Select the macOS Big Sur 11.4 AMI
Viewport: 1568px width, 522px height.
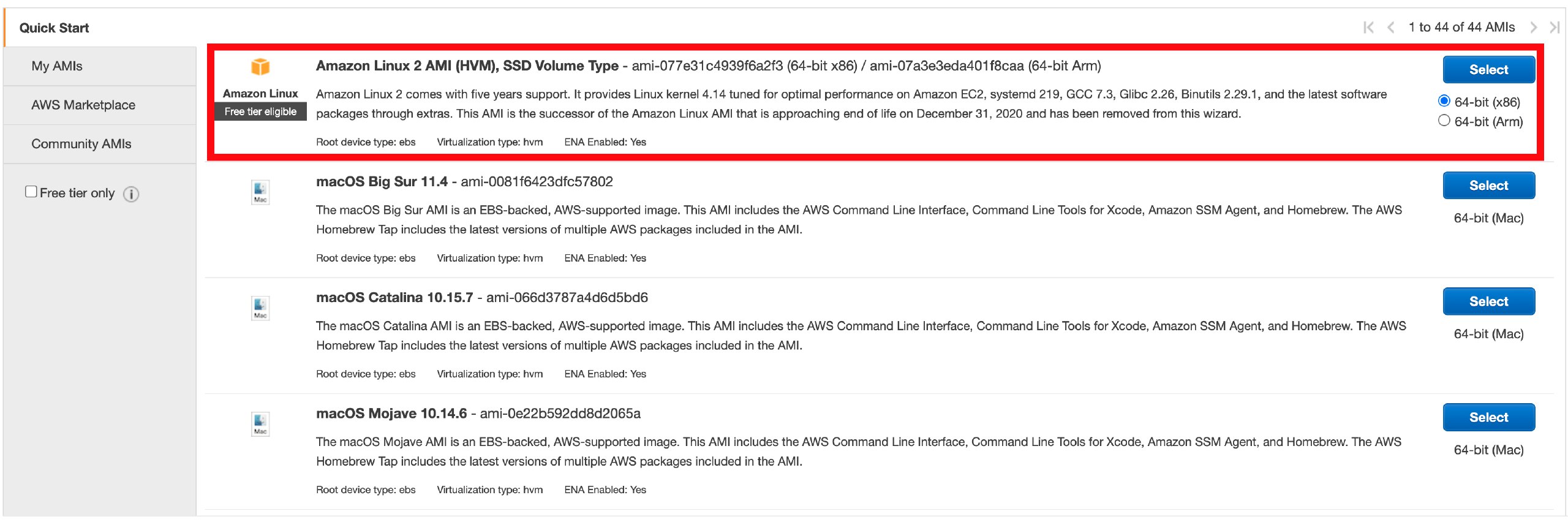[x=1488, y=185]
